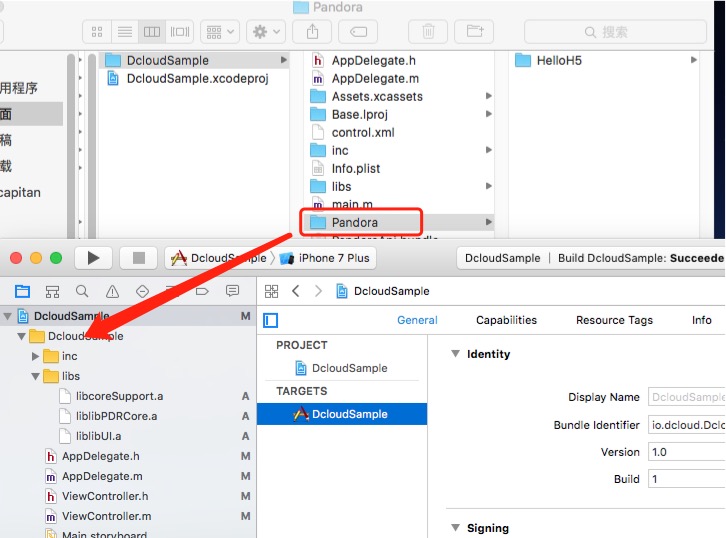Screen dimensions: 726x538
Task: Show the Issue navigator
Action: point(112,291)
